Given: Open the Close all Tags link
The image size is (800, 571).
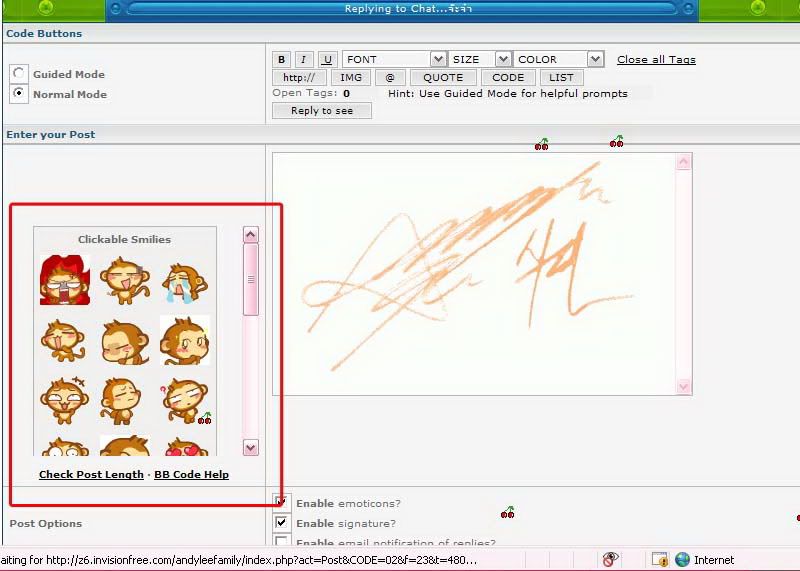Looking at the screenshot, I should [656, 60].
